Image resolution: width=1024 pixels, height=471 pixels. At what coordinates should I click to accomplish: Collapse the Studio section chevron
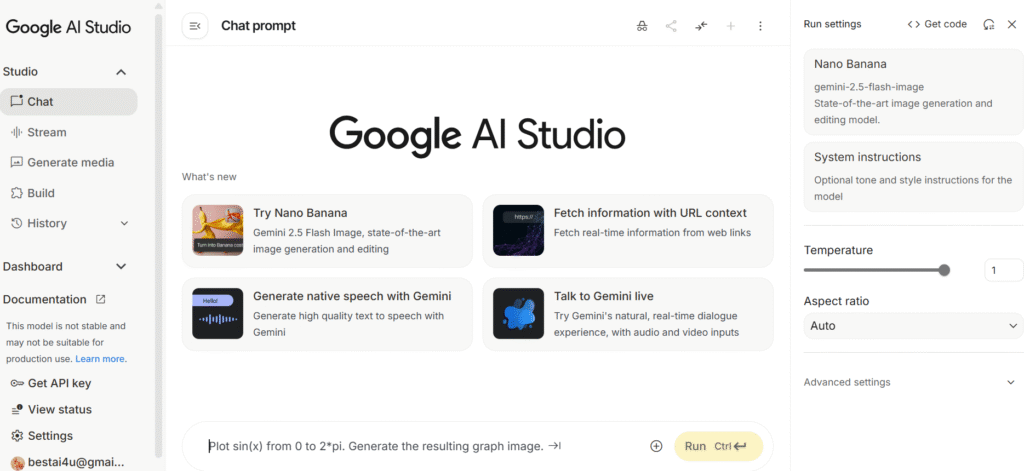pos(121,72)
